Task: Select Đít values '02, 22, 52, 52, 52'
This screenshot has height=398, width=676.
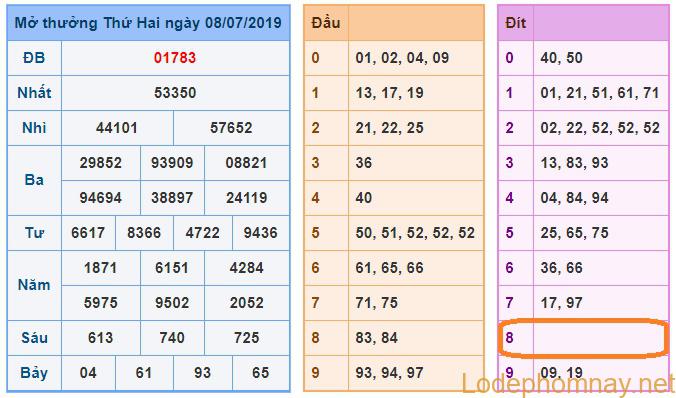Action: tap(600, 128)
